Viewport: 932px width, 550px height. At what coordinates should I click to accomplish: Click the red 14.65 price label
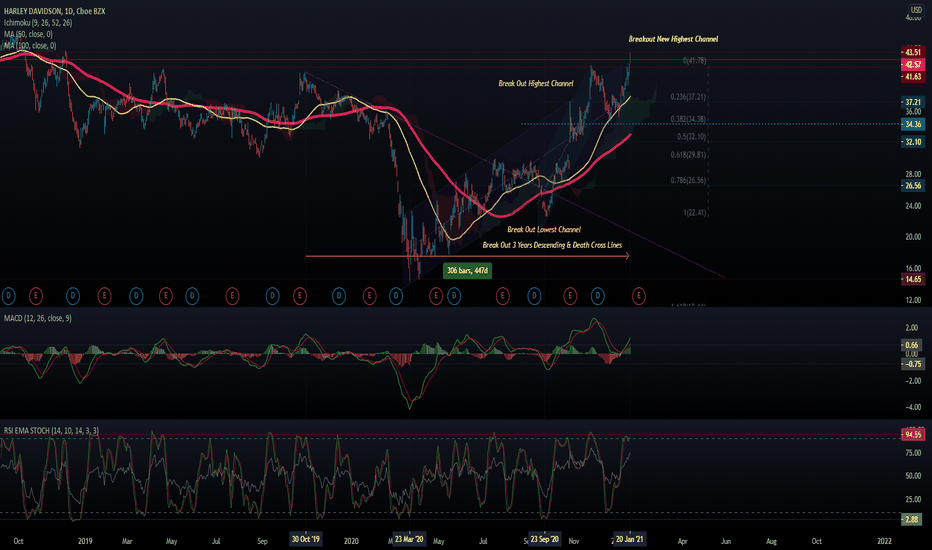coord(912,279)
